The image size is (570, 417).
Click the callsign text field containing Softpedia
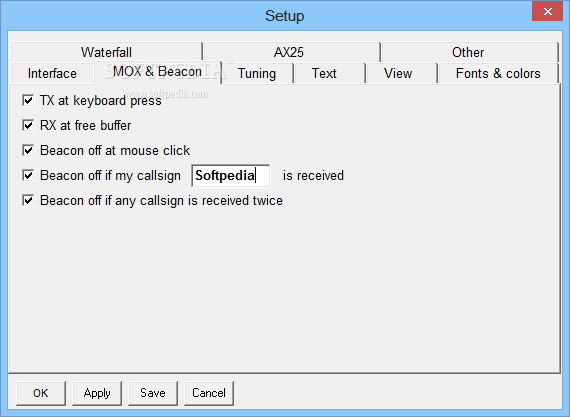click(231, 176)
